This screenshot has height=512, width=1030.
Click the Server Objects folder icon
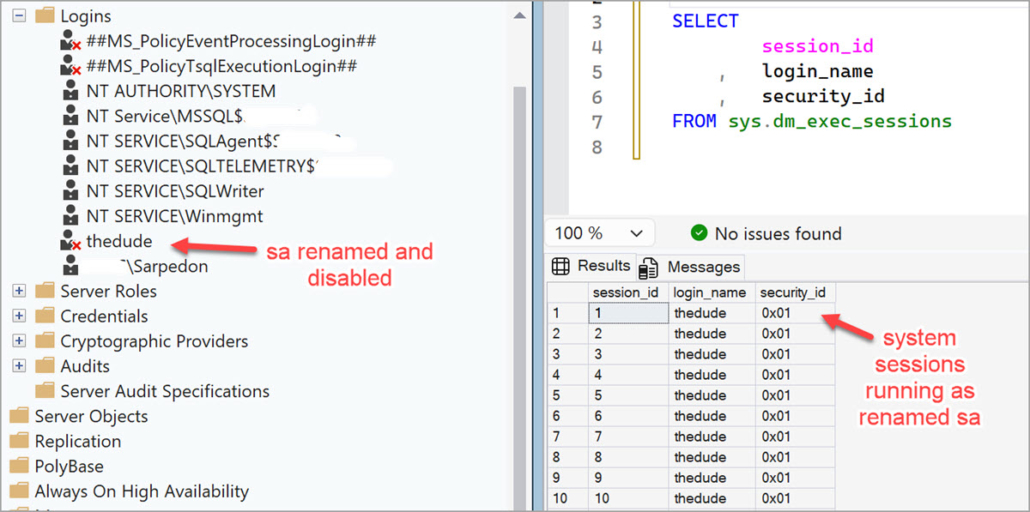point(19,416)
